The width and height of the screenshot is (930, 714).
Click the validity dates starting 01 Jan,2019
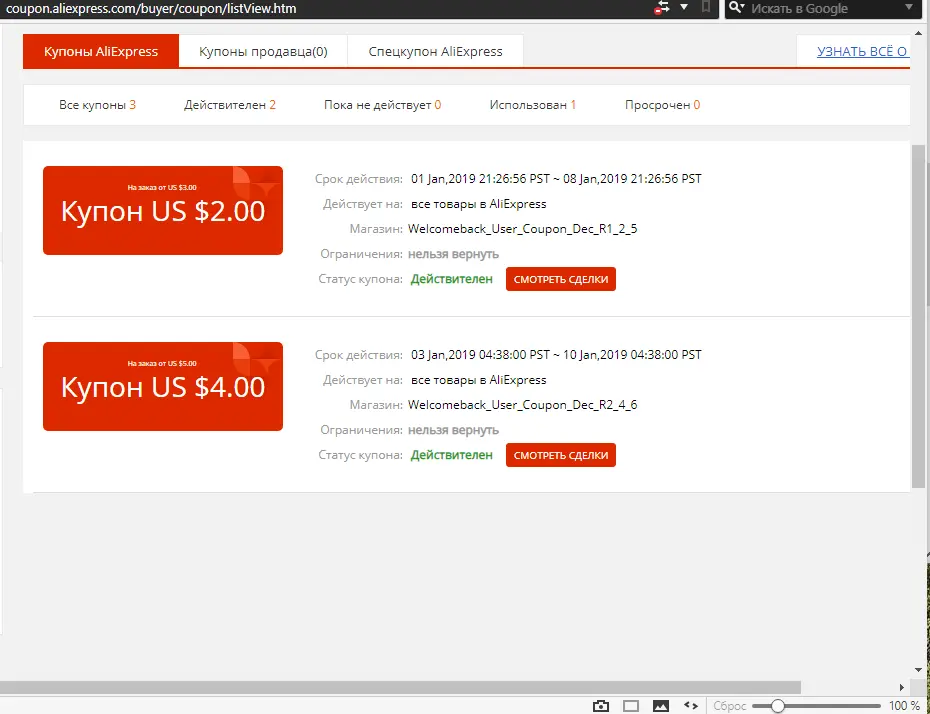pos(556,178)
